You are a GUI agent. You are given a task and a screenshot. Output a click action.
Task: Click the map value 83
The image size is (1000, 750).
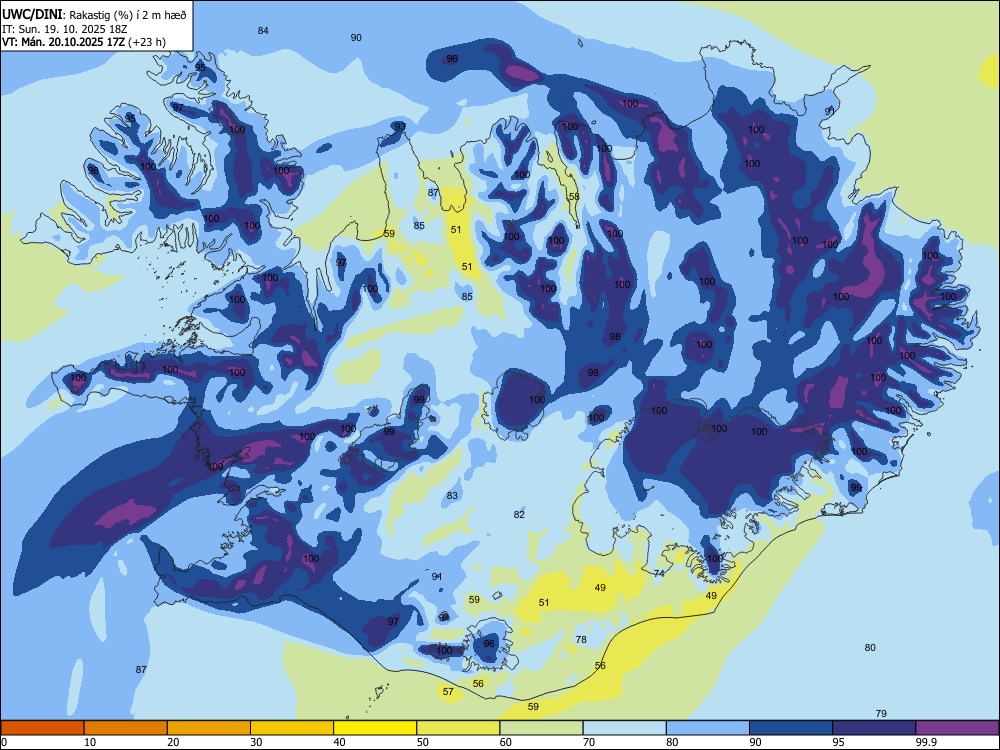pyautogui.click(x=452, y=496)
